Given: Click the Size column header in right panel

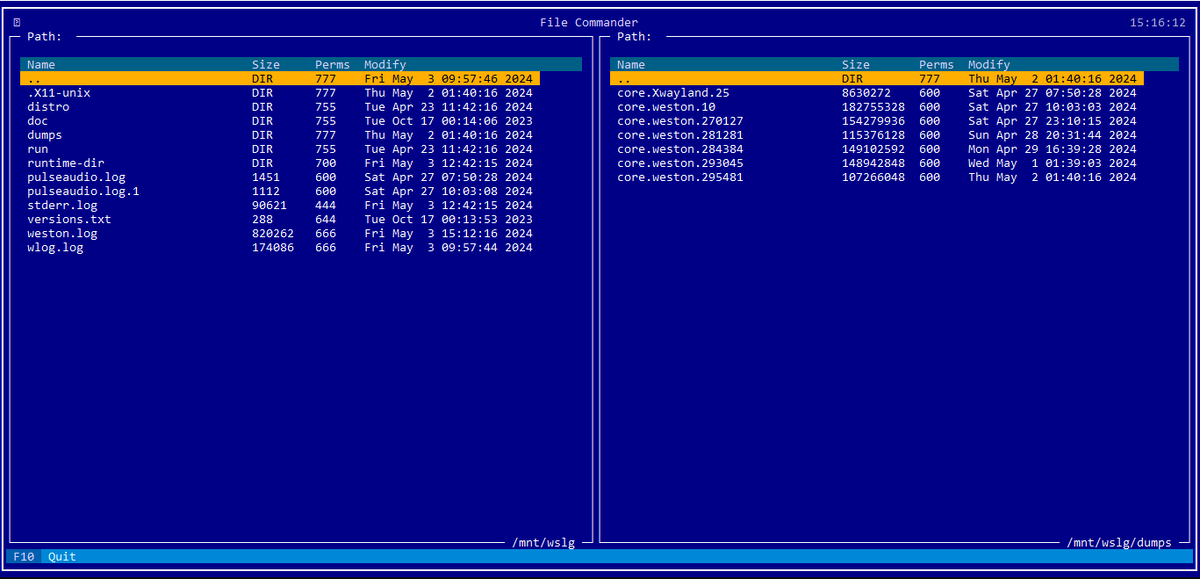Looking at the screenshot, I should pos(856,65).
